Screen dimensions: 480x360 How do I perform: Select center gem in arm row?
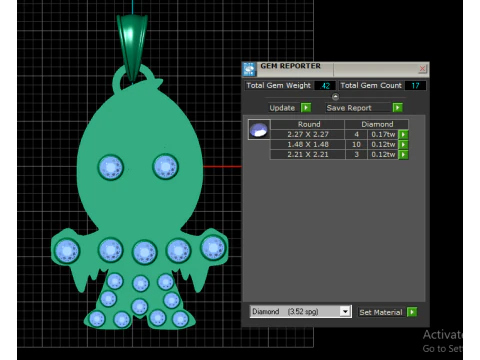coord(144,252)
